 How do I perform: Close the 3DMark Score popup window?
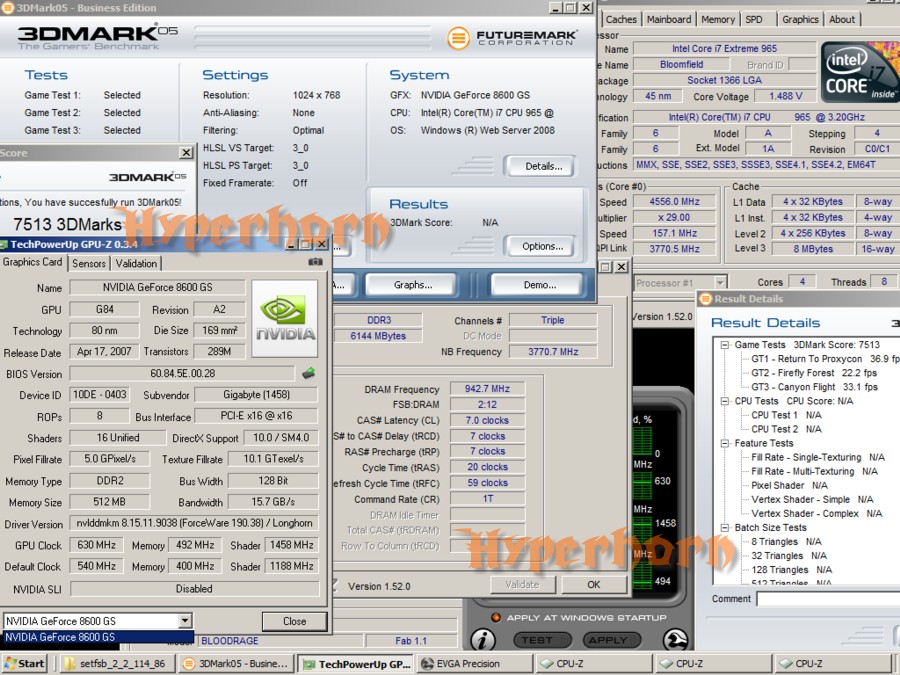click(186, 153)
